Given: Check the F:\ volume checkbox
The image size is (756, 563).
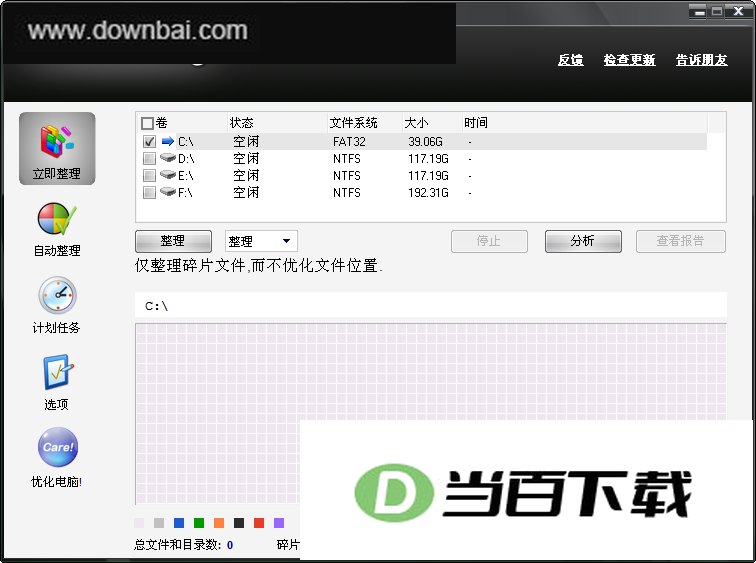Looking at the screenshot, I should click(x=149, y=193).
